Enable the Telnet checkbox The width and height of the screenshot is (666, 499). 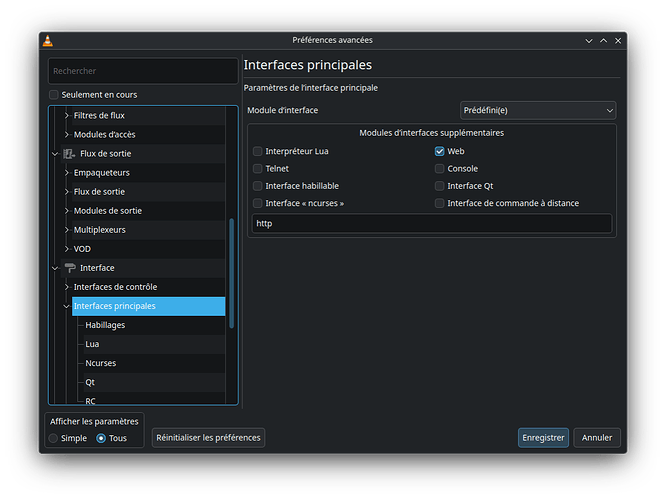click(x=257, y=169)
